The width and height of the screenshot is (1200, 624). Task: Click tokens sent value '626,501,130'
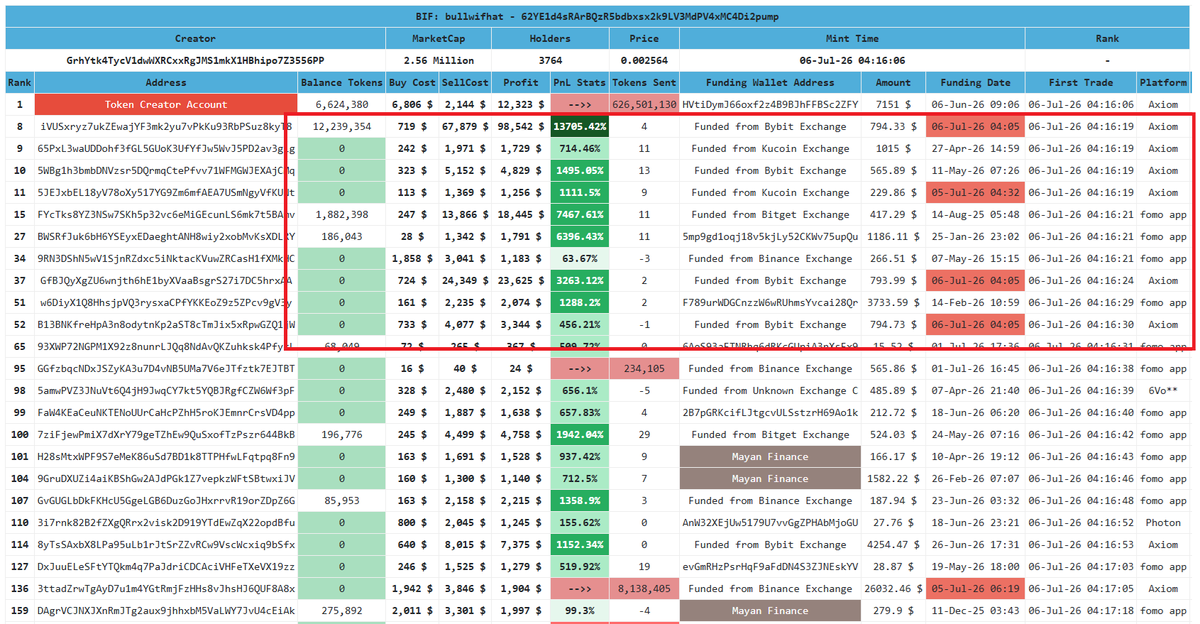coord(644,104)
